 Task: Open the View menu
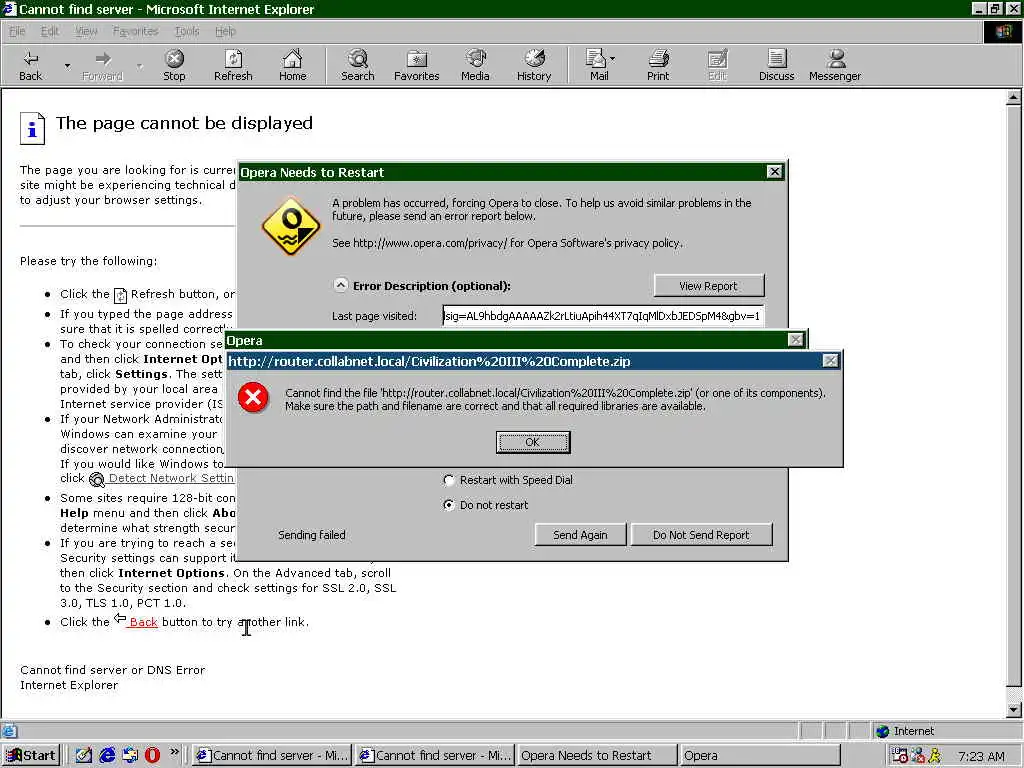(86, 31)
